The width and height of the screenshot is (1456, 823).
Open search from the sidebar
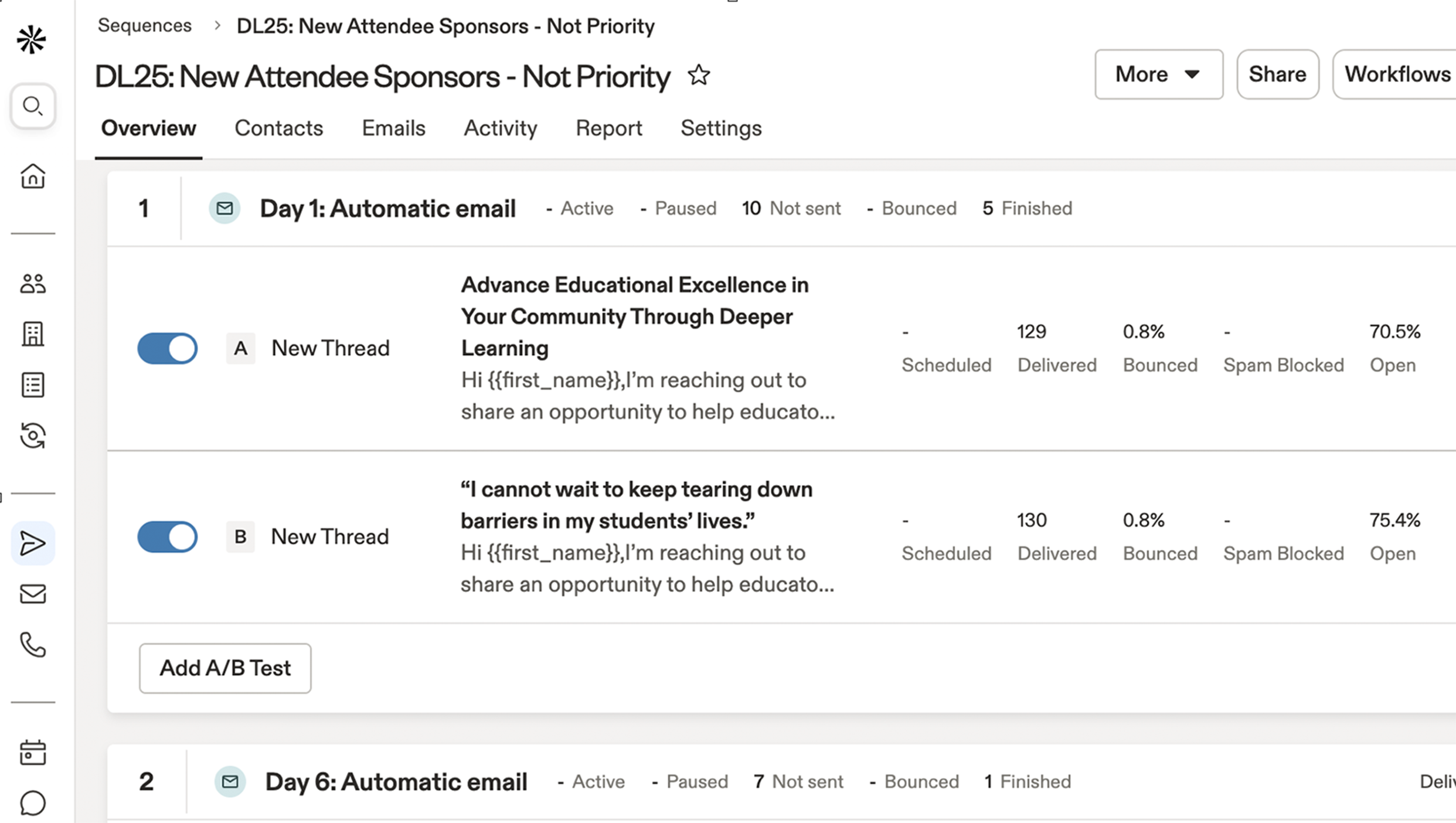click(32, 106)
